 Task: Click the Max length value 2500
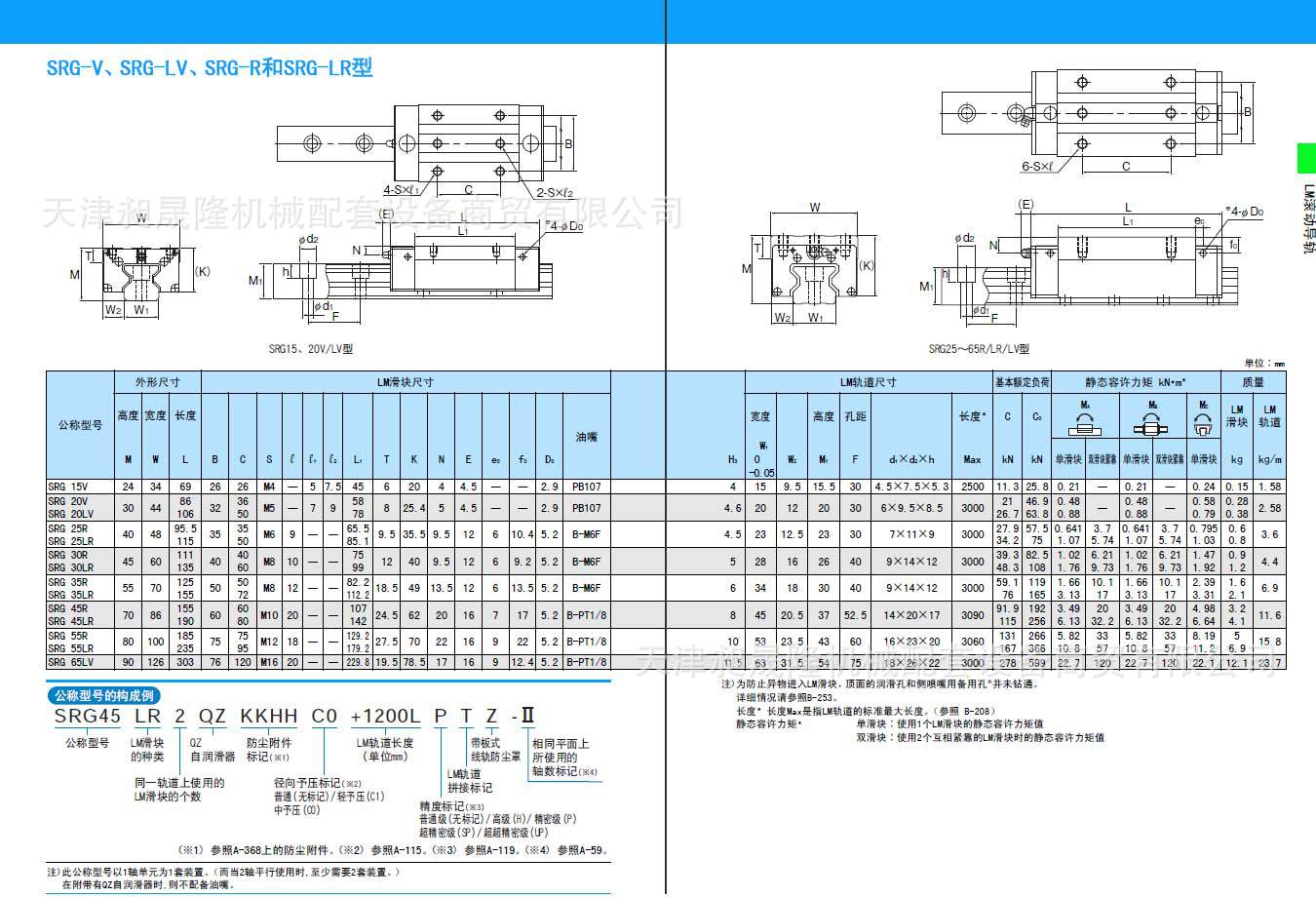click(x=972, y=486)
